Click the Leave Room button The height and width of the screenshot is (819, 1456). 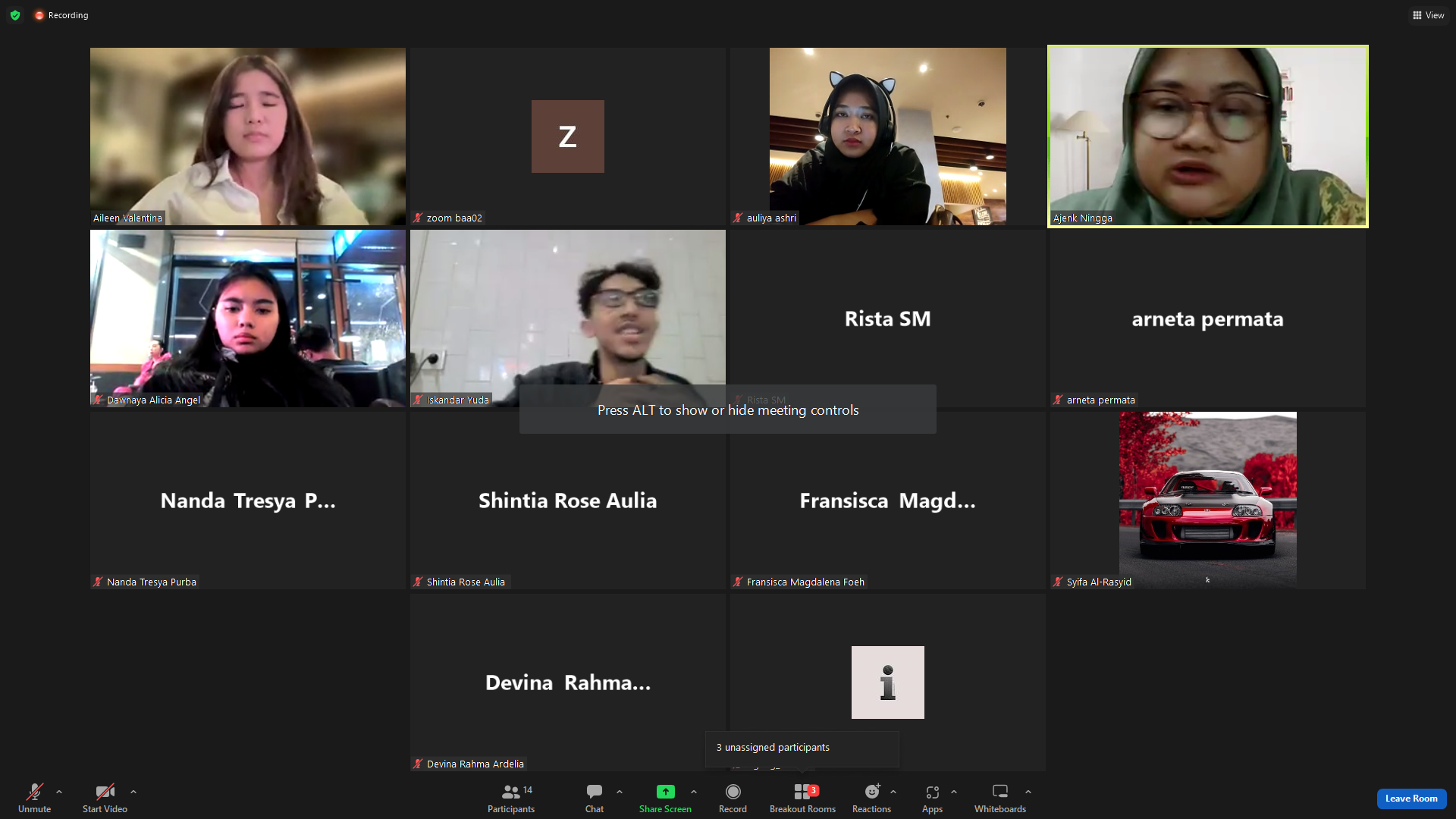[1411, 799]
